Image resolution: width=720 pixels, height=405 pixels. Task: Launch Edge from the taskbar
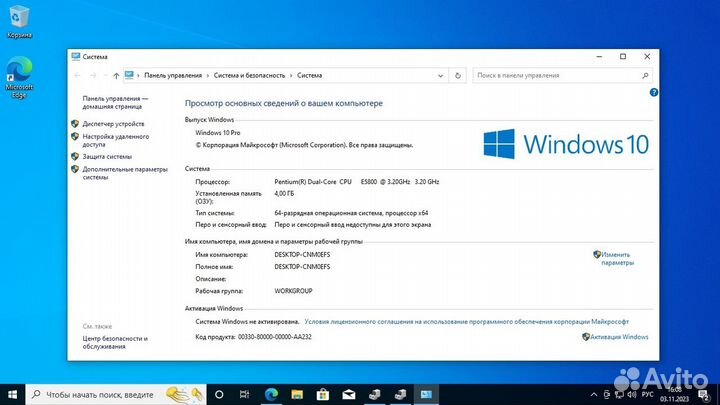coord(271,394)
